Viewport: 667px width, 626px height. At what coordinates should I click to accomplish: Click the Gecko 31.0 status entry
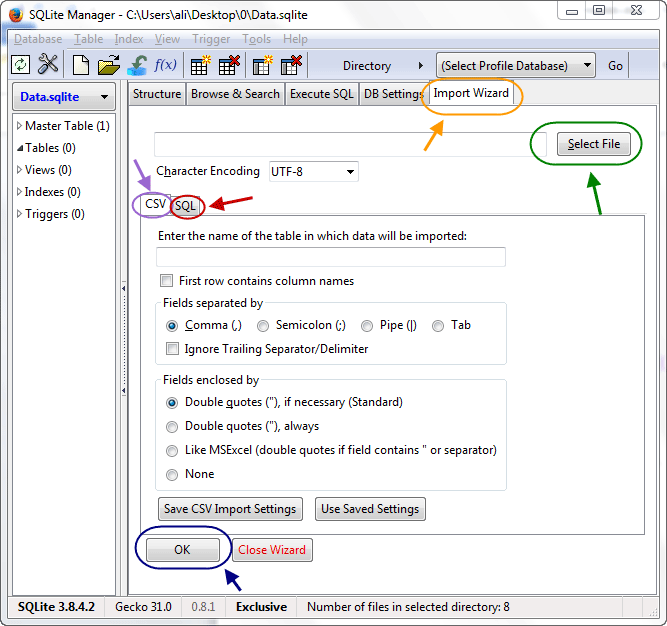(143, 607)
